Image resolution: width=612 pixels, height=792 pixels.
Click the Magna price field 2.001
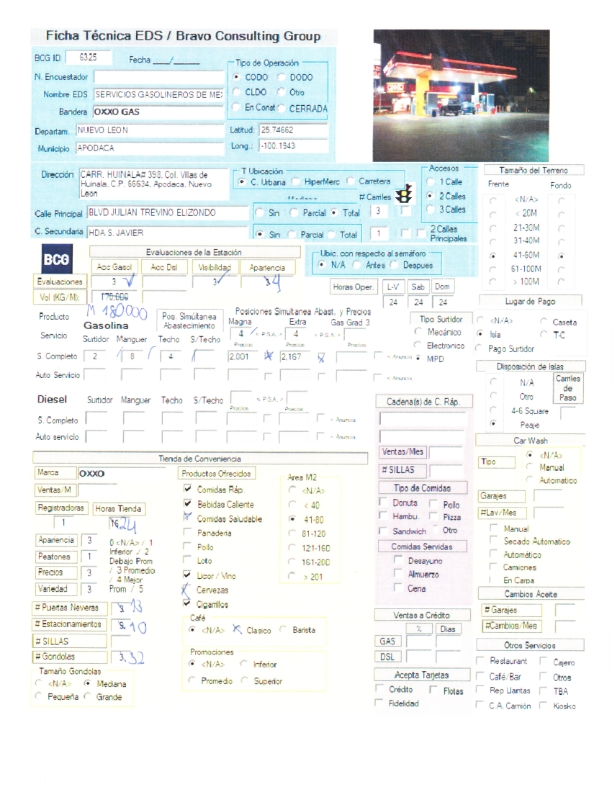242,356
